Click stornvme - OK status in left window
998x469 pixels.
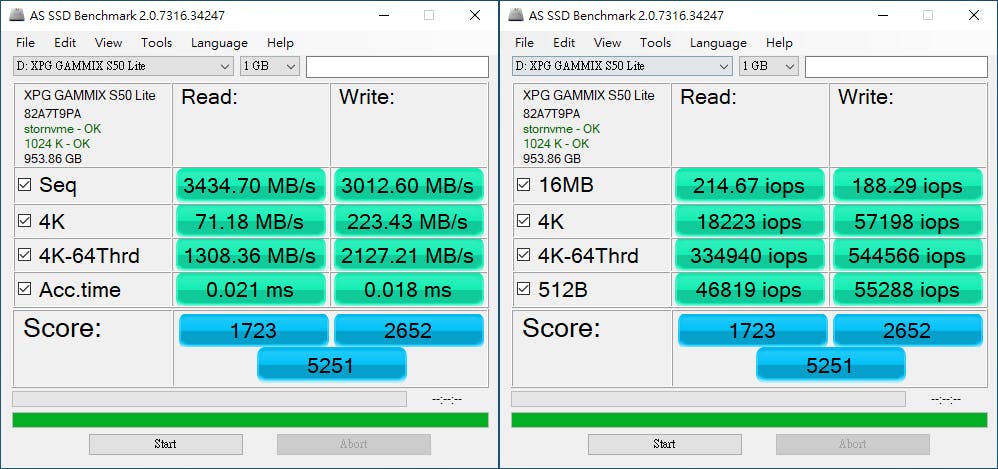[62, 129]
